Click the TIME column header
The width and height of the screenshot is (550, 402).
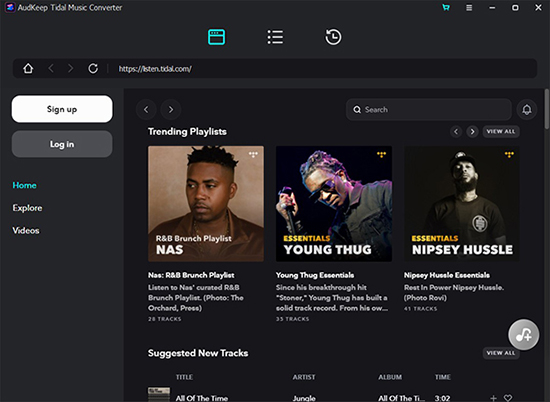click(443, 377)
